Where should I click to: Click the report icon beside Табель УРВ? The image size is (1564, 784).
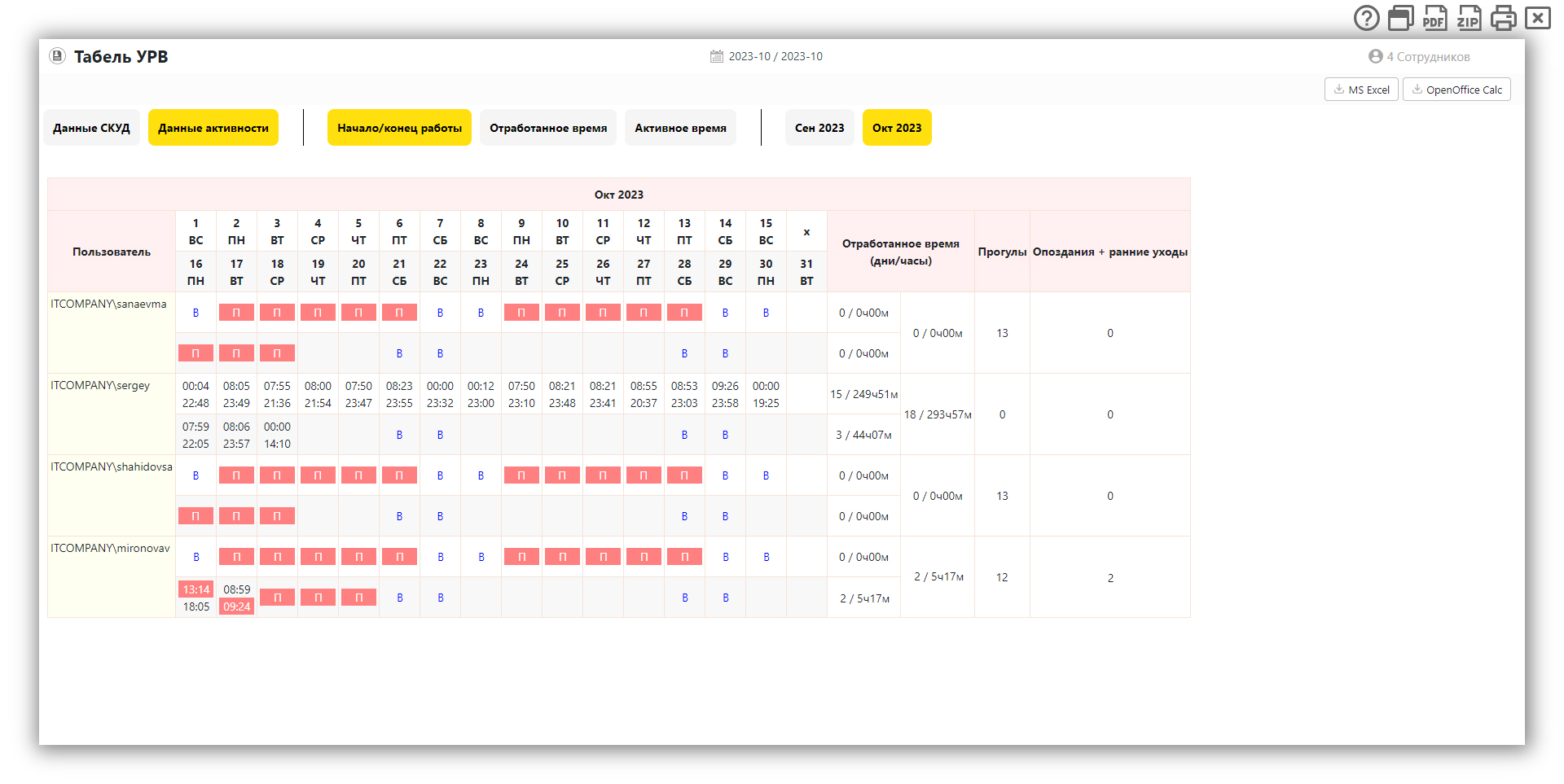click(x=57, y=56)
